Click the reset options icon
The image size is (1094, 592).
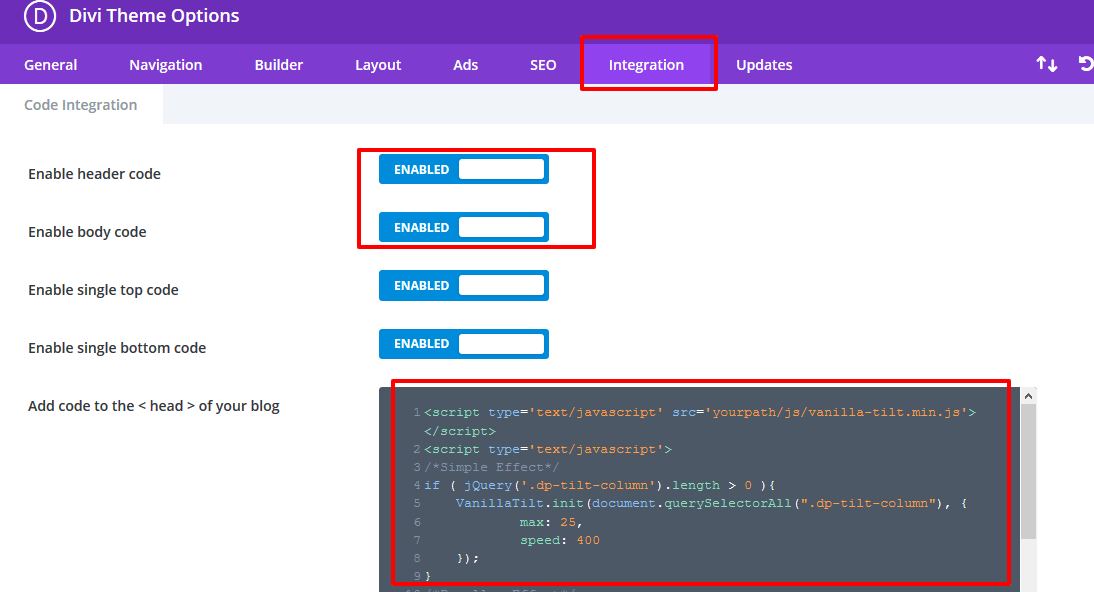tap(1086, 64)
